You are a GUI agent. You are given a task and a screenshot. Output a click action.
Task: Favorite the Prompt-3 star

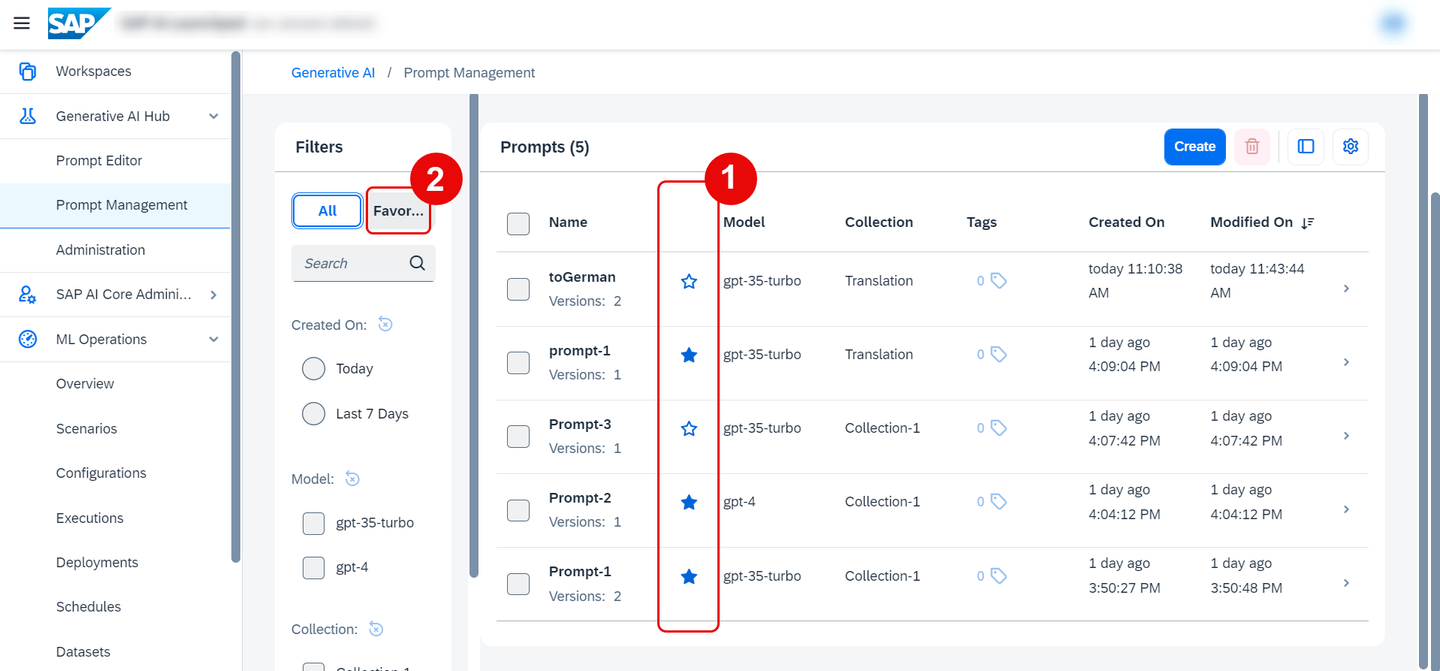click(688, 429)
